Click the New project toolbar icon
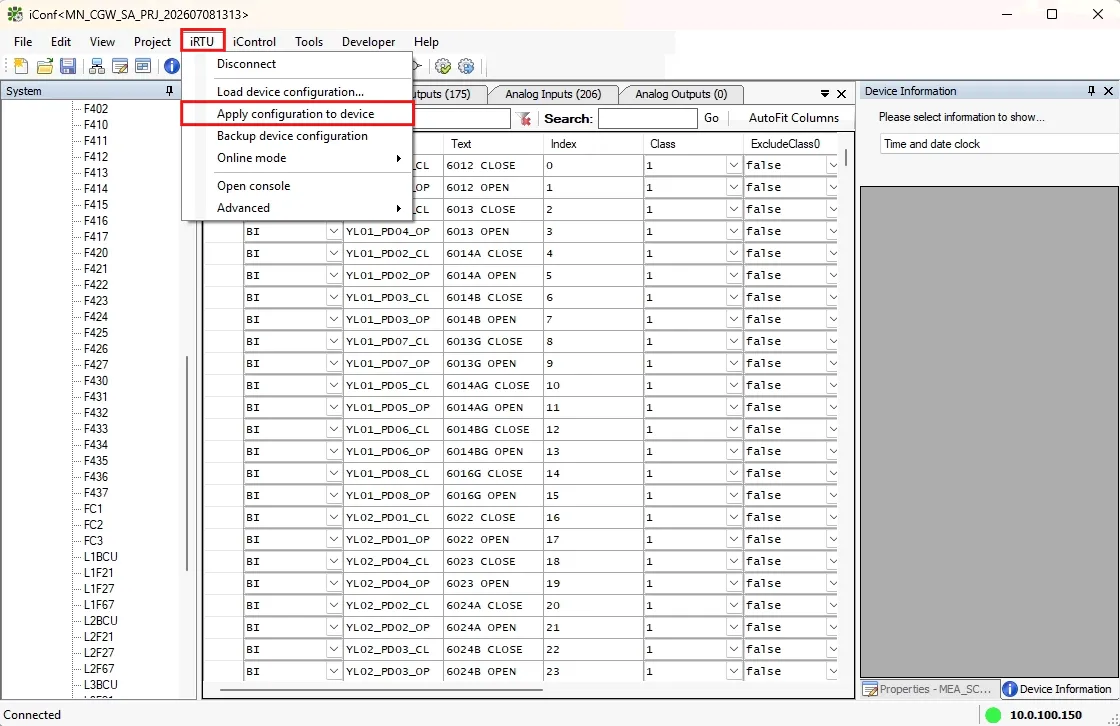The image size is (1120, 726). tap(21, 66)
